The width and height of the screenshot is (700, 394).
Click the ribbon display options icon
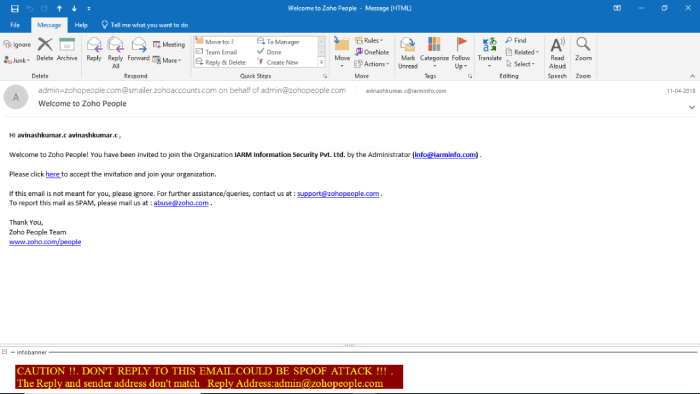coord(617,8)
